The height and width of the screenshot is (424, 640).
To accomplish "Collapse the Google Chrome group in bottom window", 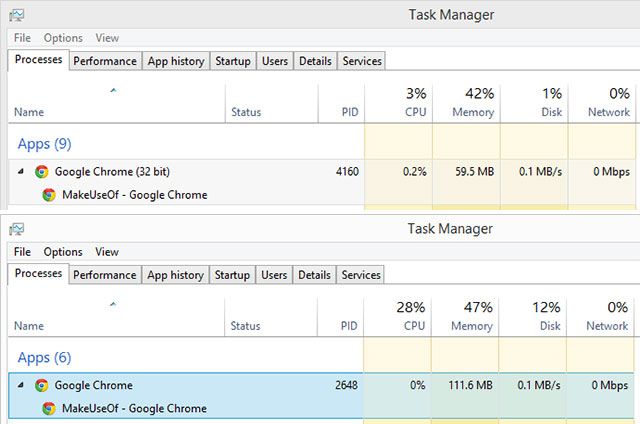I will [x=21, y=385].
